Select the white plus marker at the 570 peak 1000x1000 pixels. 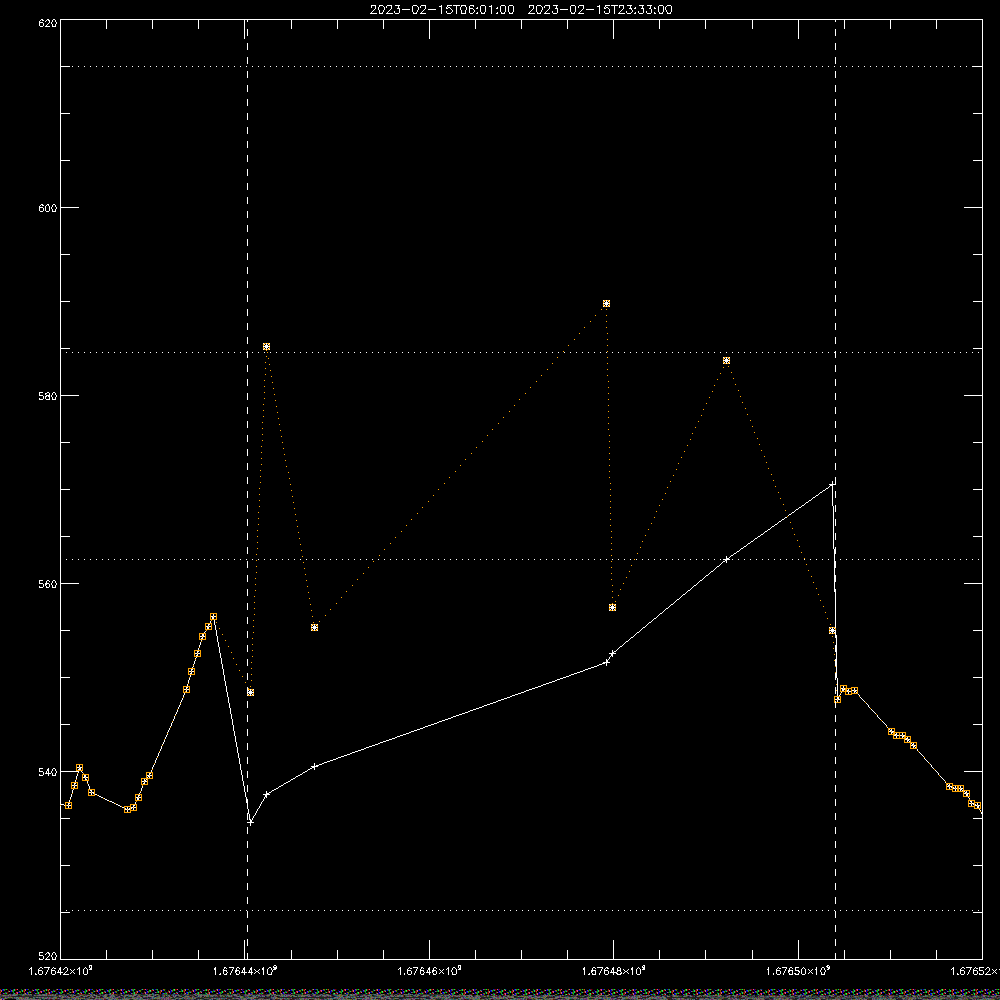(x=832, y=485)
